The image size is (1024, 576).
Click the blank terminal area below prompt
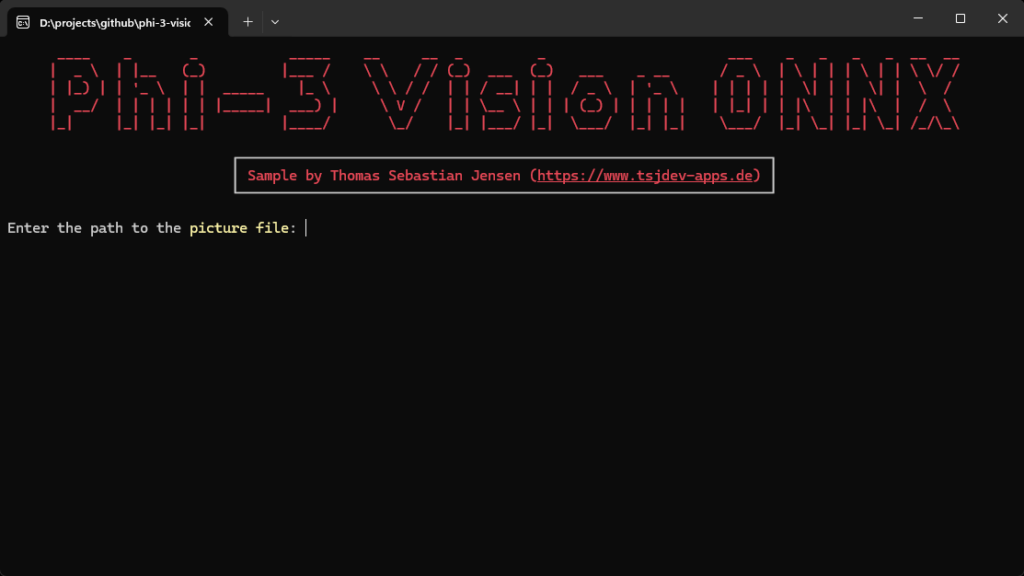point(512,400)
